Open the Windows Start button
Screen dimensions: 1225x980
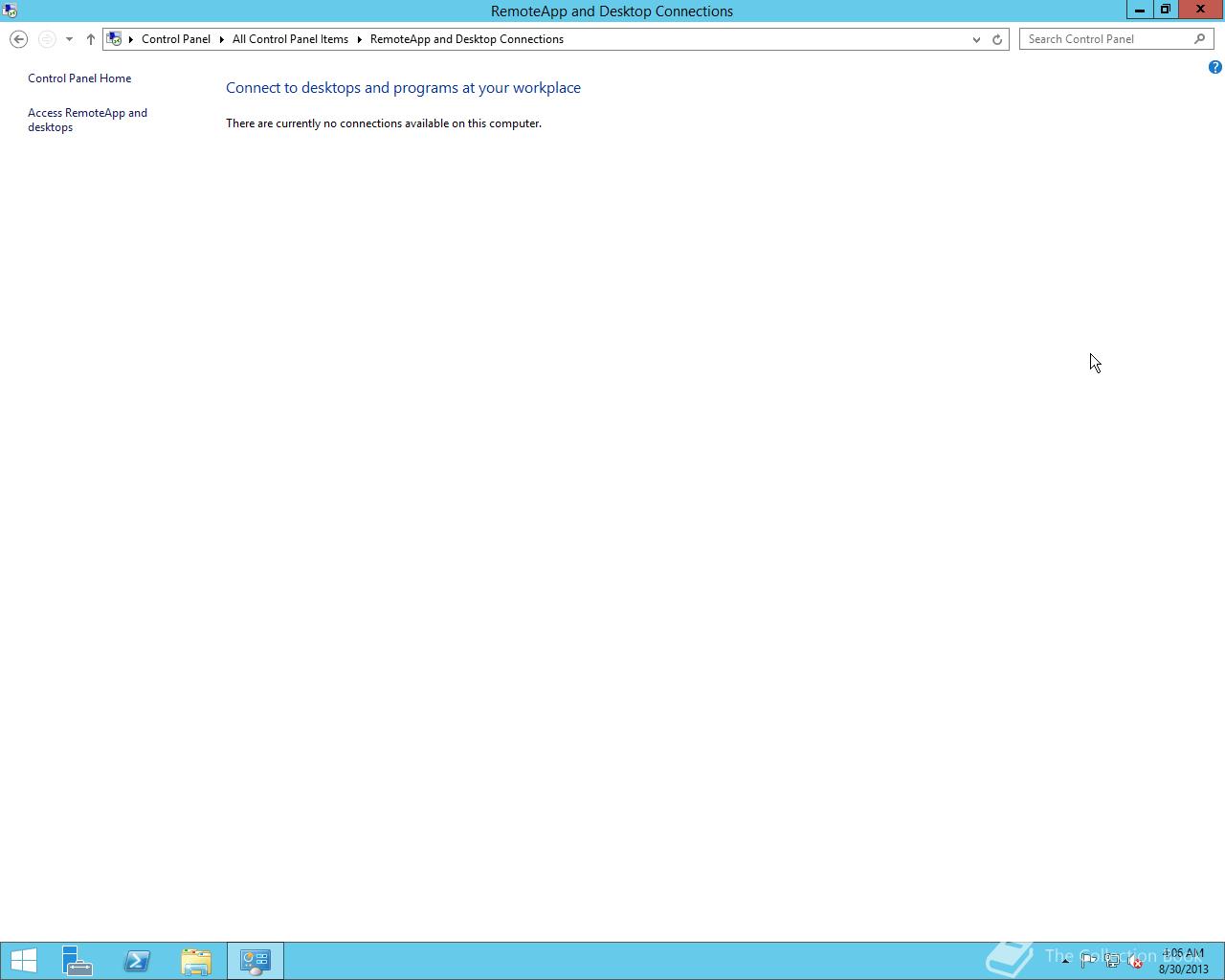coord(24,961)
